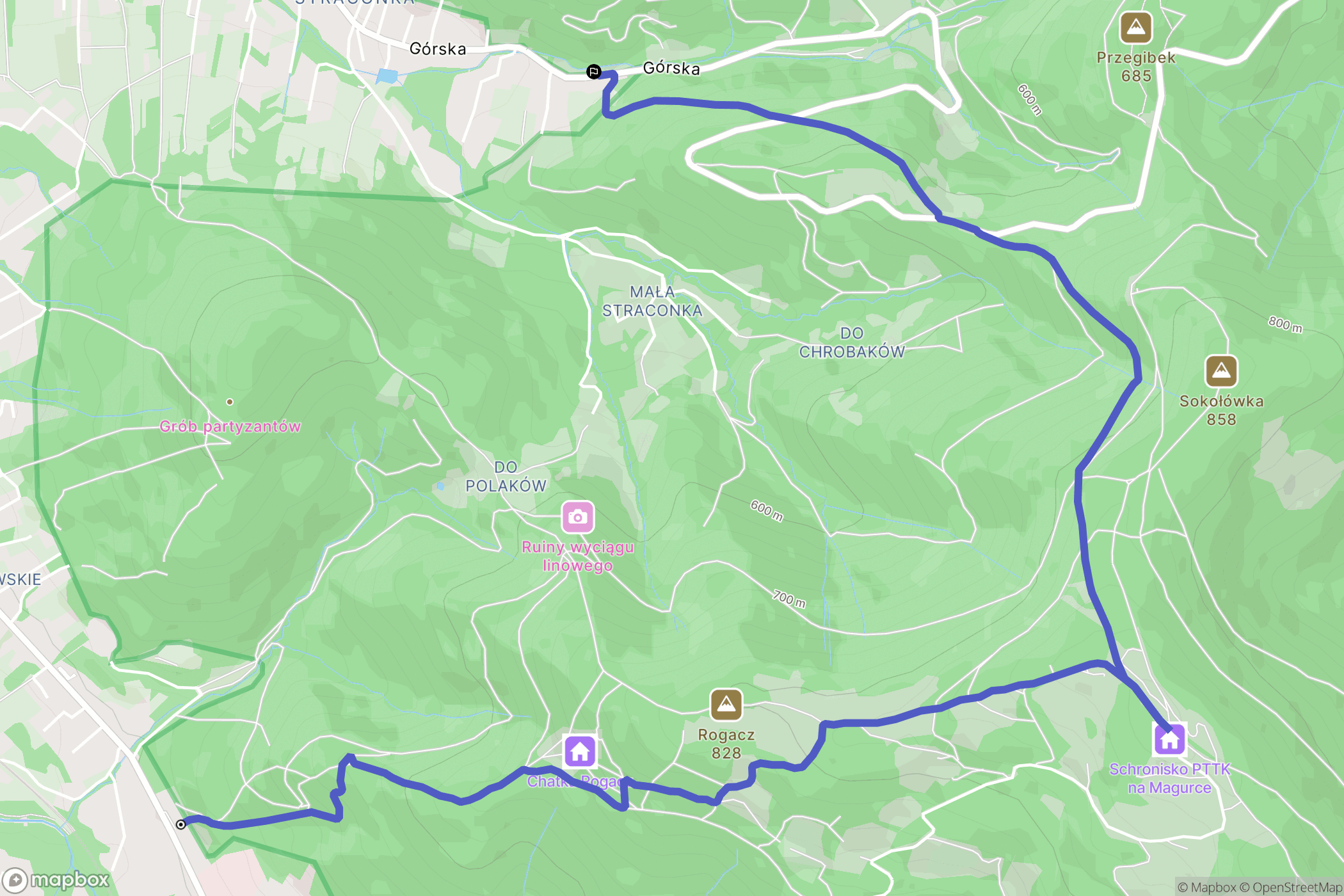Click the DO CHROBAKÓW place label
This screenshot has height=896, width=1344.
tap(852, 342)
